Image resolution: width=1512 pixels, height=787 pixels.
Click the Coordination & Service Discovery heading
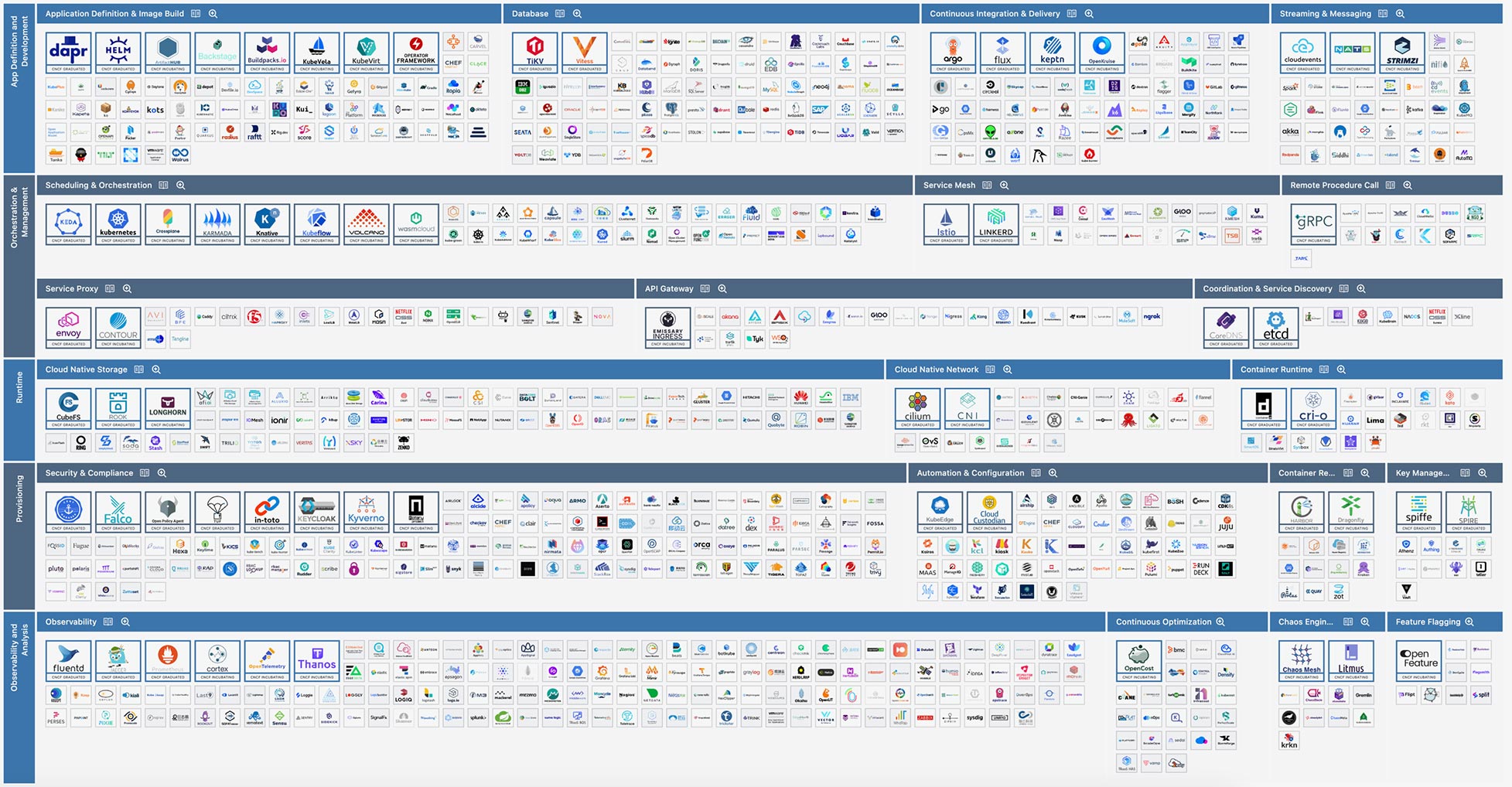1268,289
